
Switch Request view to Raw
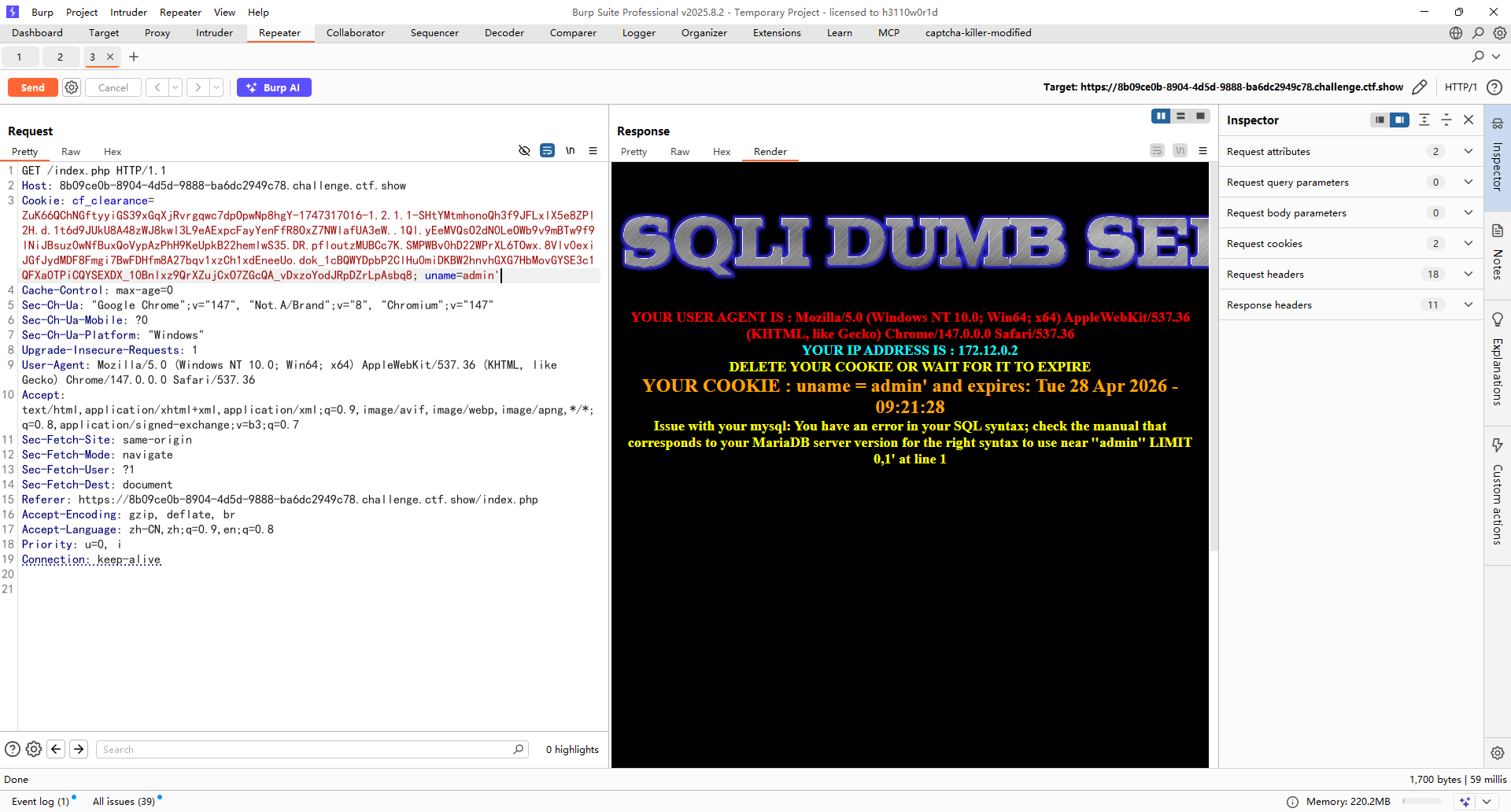[x=71, y=152]
